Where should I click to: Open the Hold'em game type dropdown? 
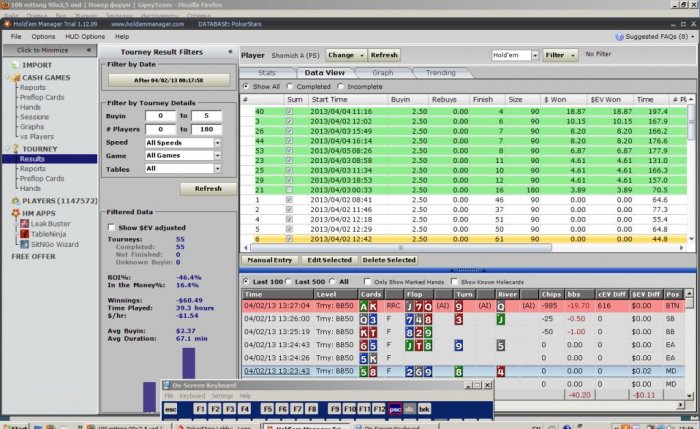(x=535, y=55)
